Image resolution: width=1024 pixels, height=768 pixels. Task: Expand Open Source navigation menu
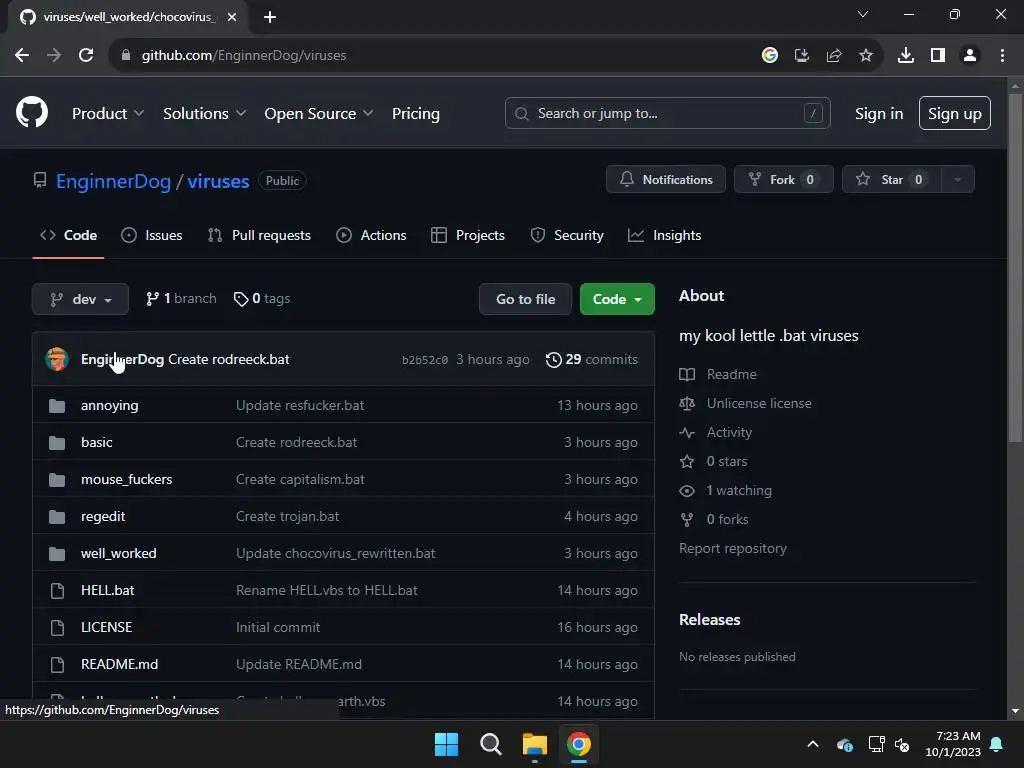pyautogui.click(x=319, y=114)
